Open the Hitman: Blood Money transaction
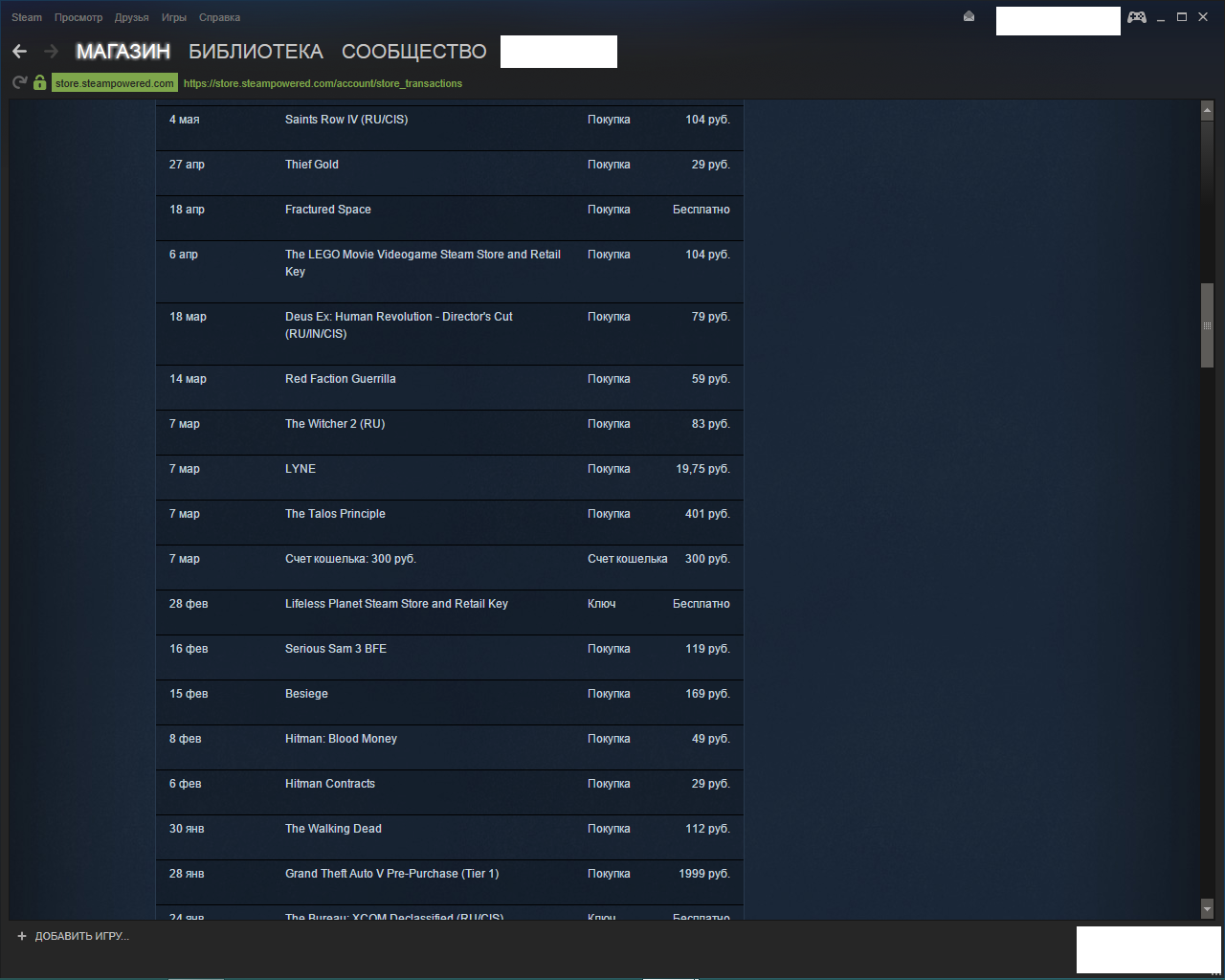The image size is (1225, 980). (x=450, y=747)
